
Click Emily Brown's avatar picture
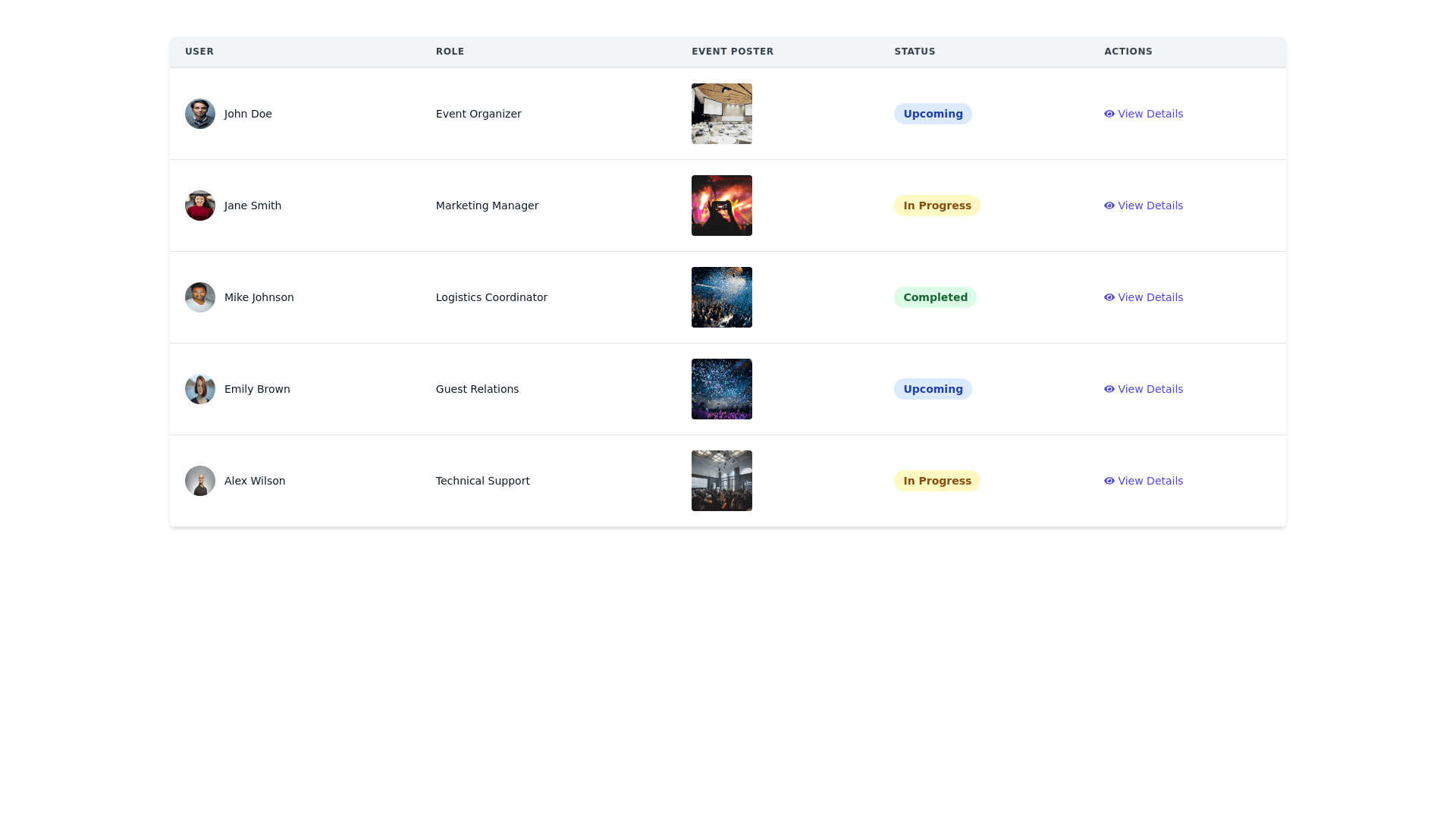[200, 389]
